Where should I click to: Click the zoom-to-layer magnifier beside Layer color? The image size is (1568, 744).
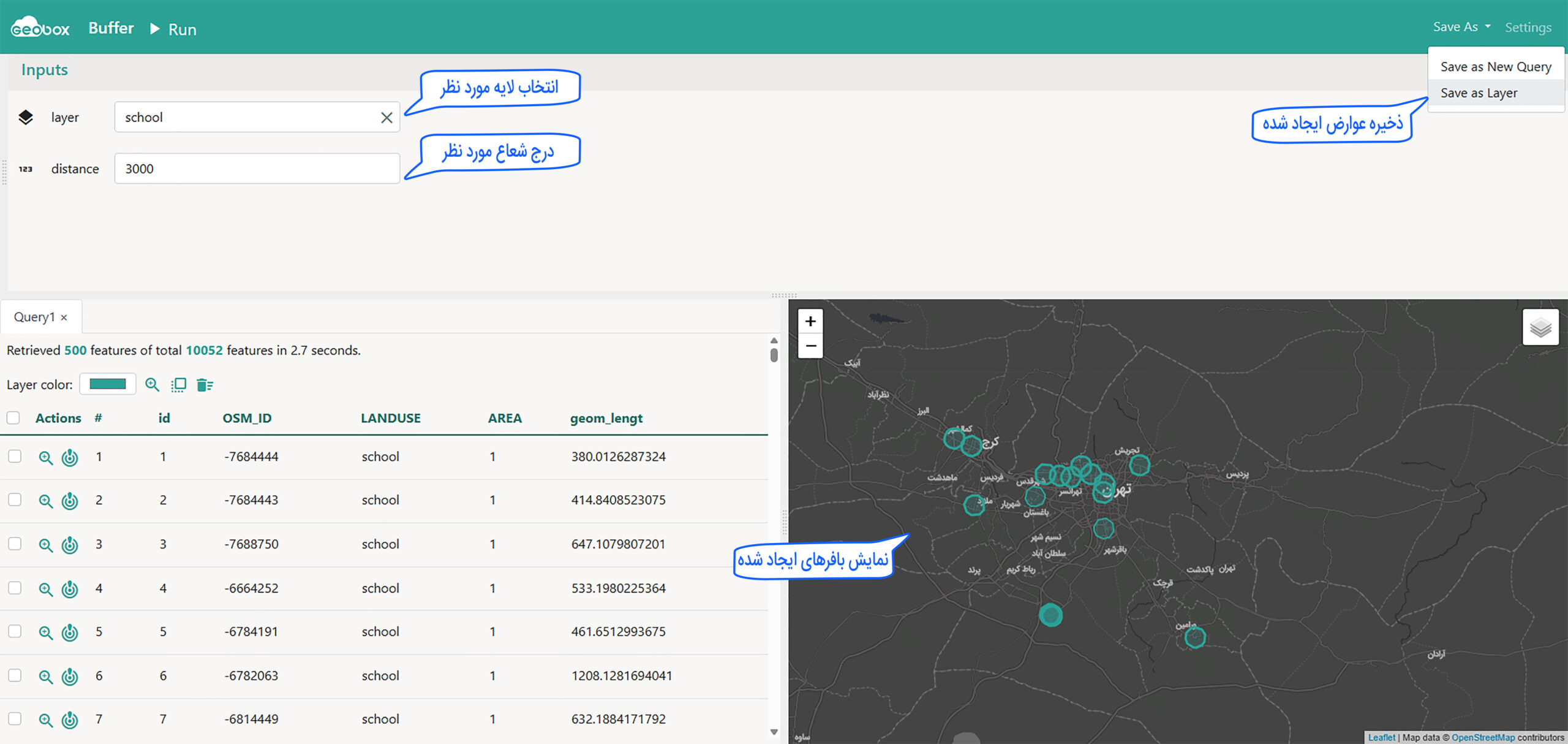[x=152, y=385]
